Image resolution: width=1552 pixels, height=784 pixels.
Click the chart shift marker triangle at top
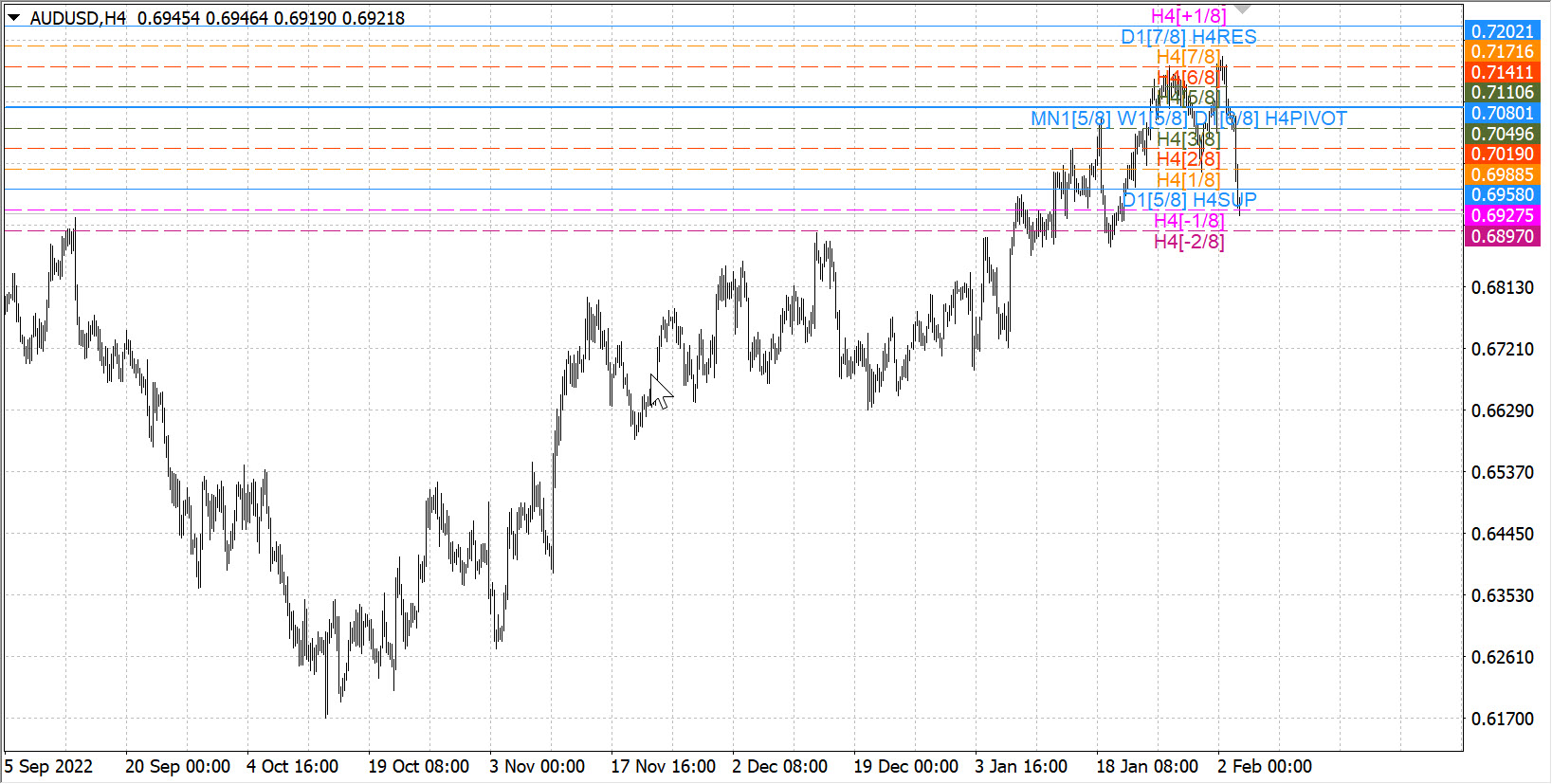pos(1243,9)
